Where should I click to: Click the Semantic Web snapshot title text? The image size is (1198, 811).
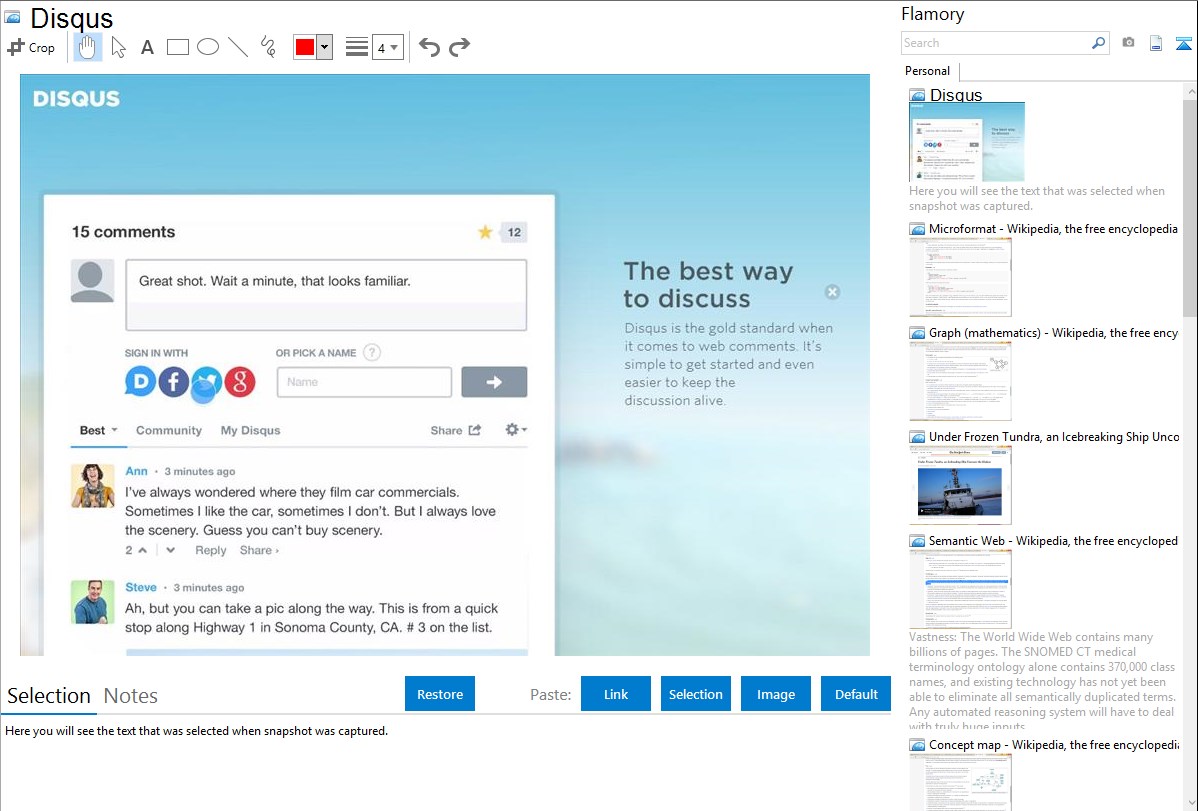click(x=1054, y=540)
